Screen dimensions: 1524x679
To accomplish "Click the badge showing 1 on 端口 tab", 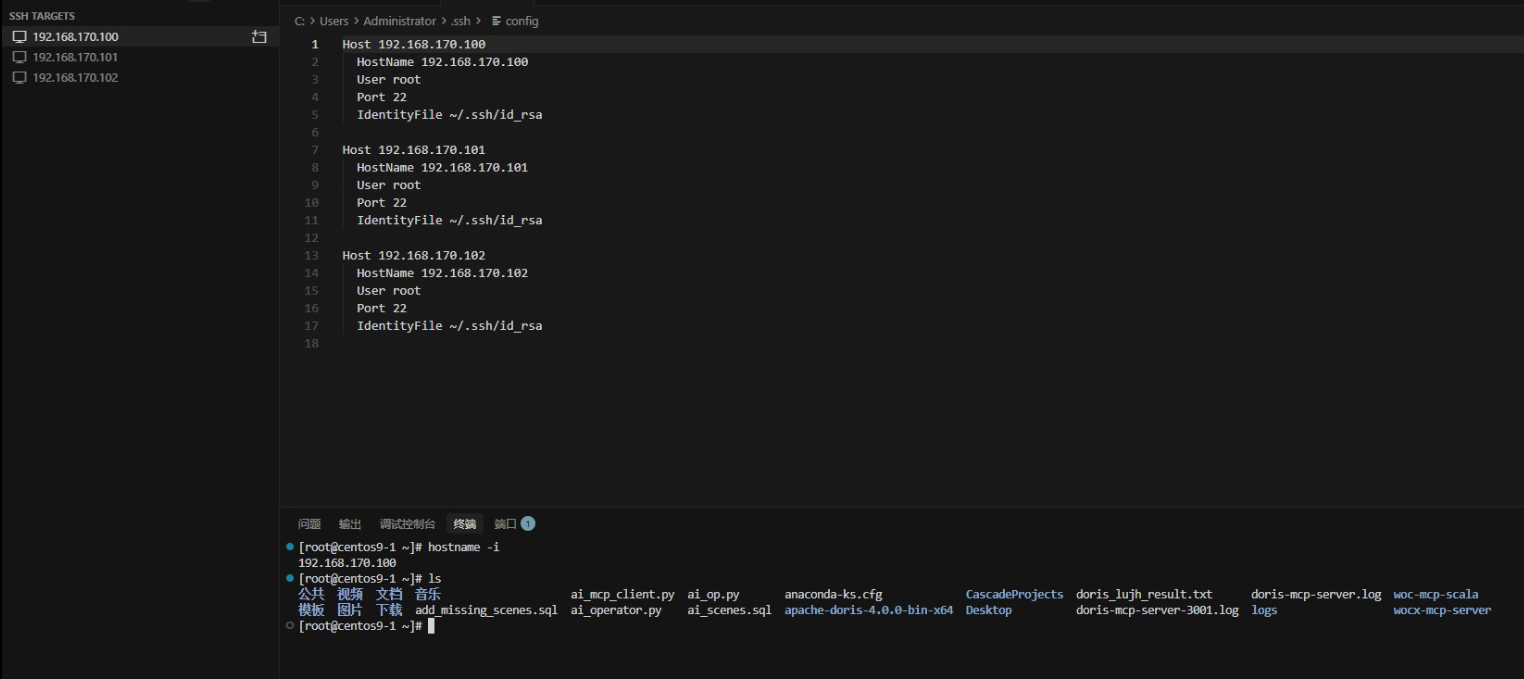I will point(528,524).
